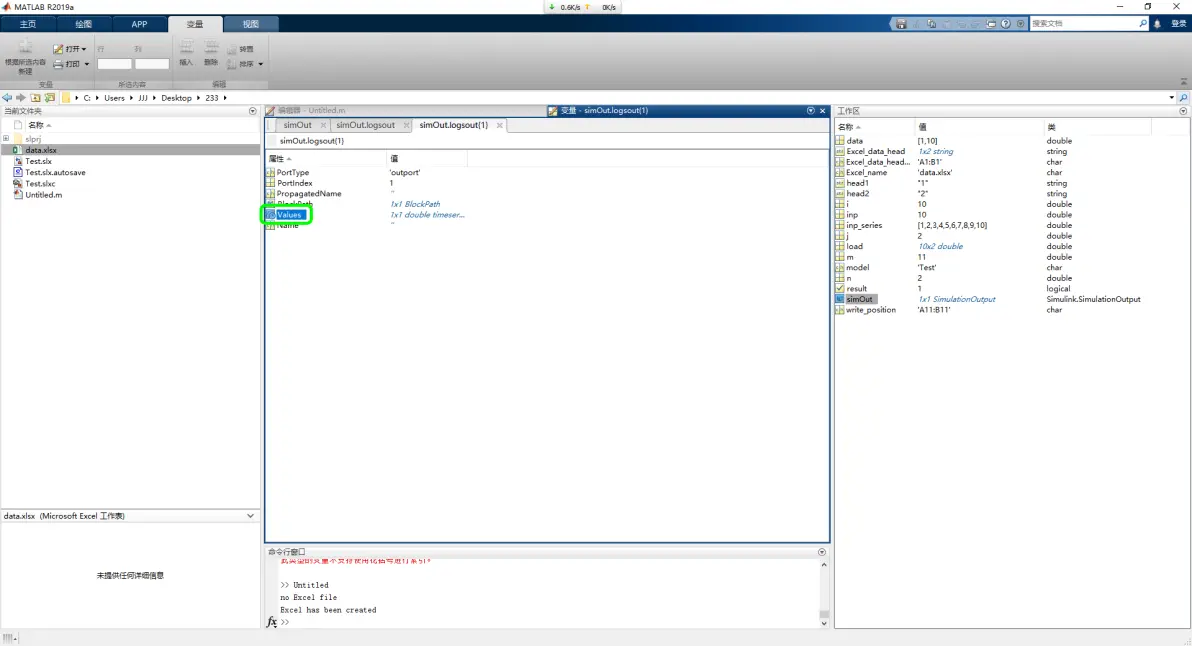Click the Save icon in quick access toolbar
Image resolution: width=1192 pixels, height=646 pixels.
[901, 24]
